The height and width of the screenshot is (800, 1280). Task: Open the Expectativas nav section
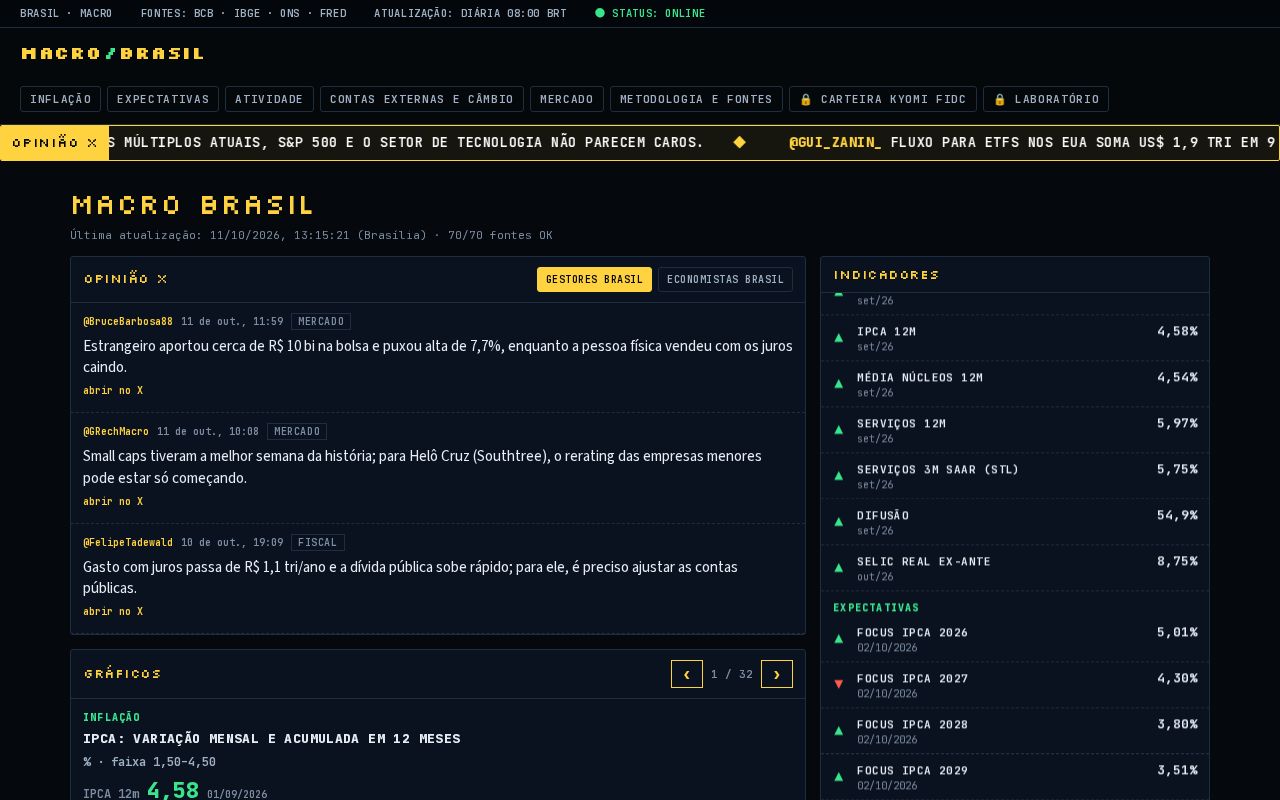163,99
